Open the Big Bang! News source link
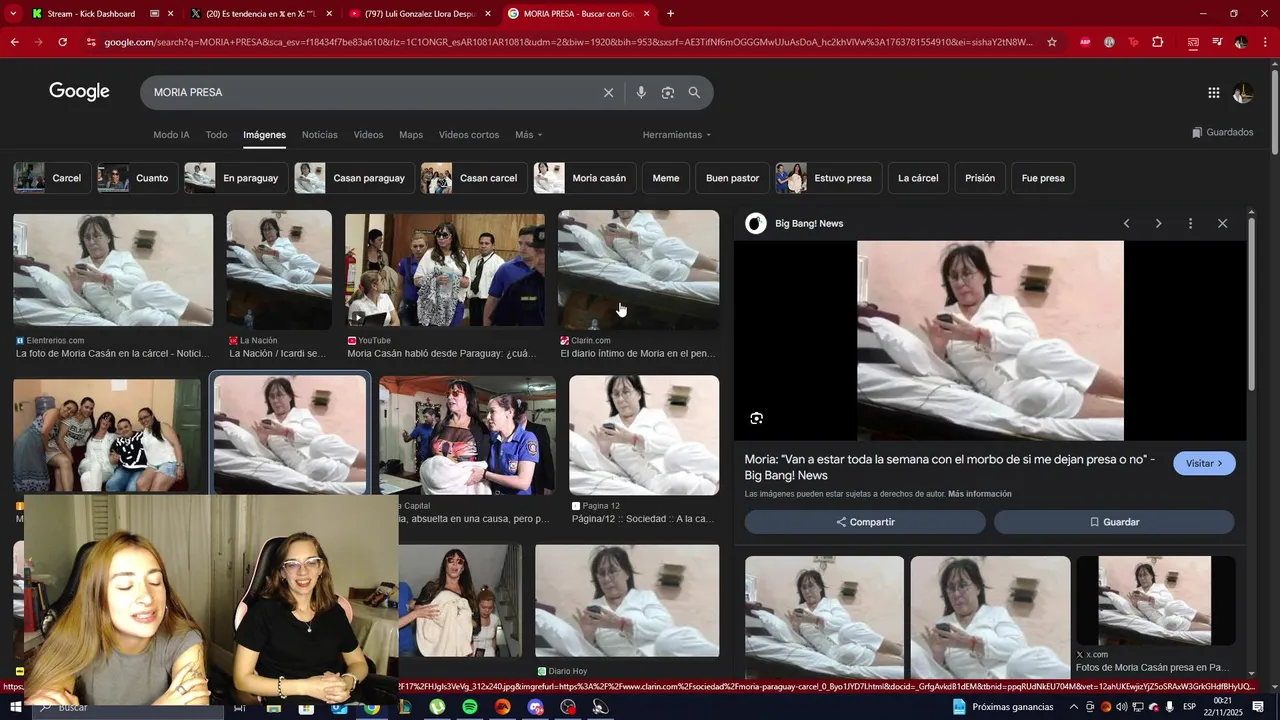Viewport: 1280px width, 720px height. tap(809, 223)
